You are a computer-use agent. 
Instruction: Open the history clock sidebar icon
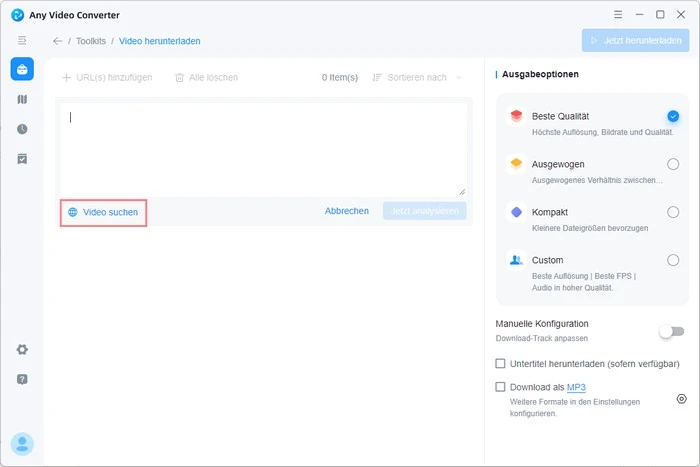22,129
